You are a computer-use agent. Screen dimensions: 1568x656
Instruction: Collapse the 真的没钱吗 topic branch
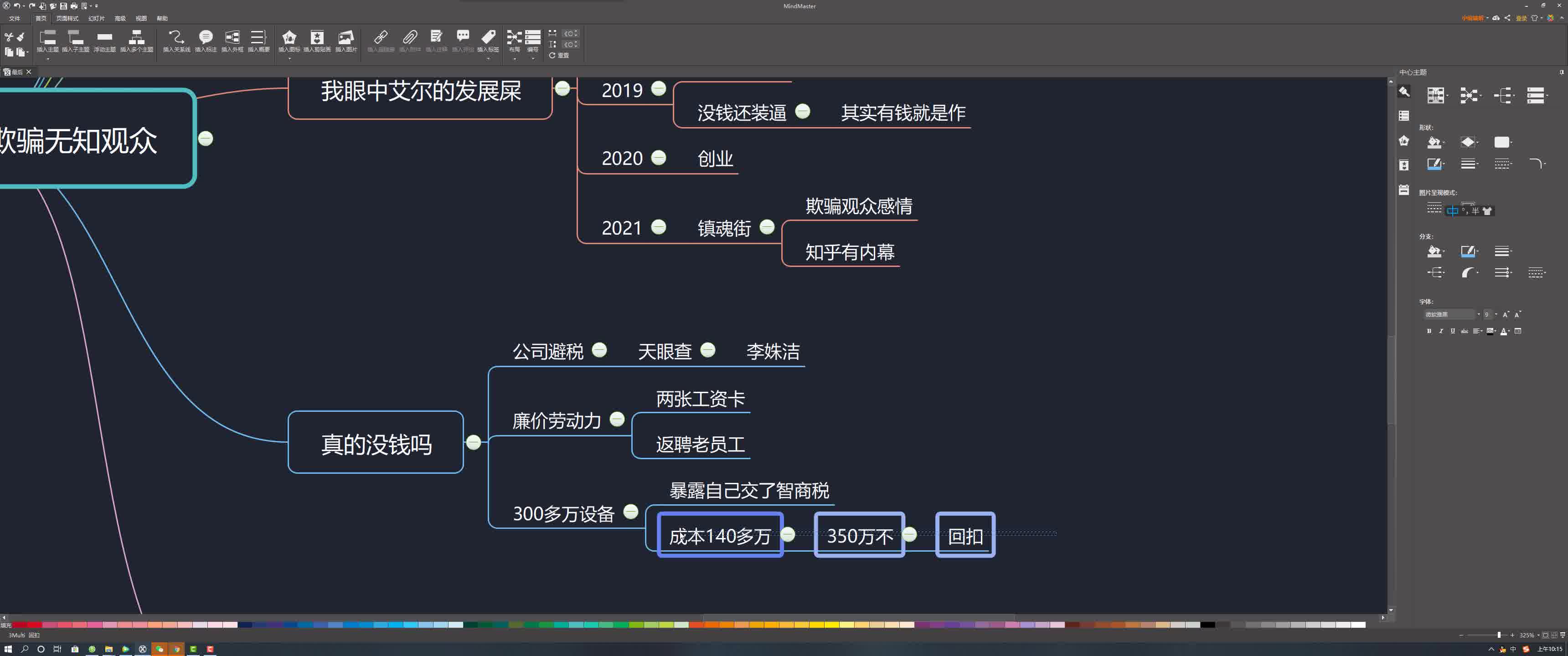[x=474, y=442]
